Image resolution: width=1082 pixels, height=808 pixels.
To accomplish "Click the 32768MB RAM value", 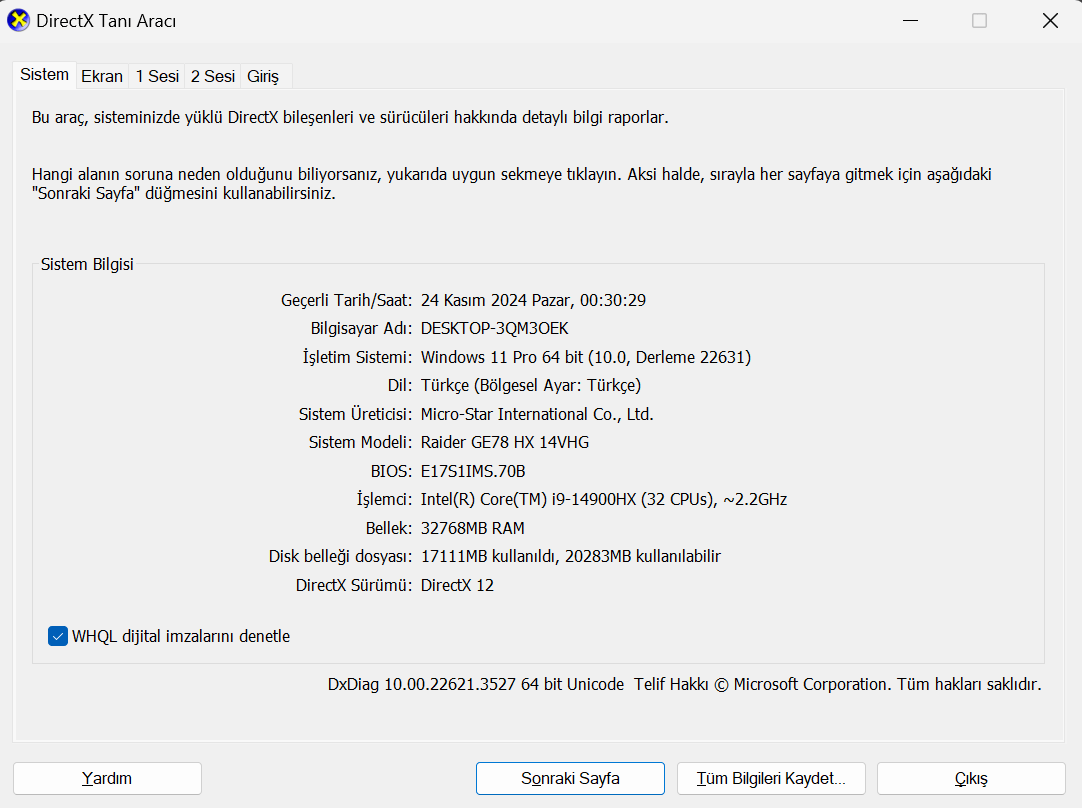I will 473,529.
